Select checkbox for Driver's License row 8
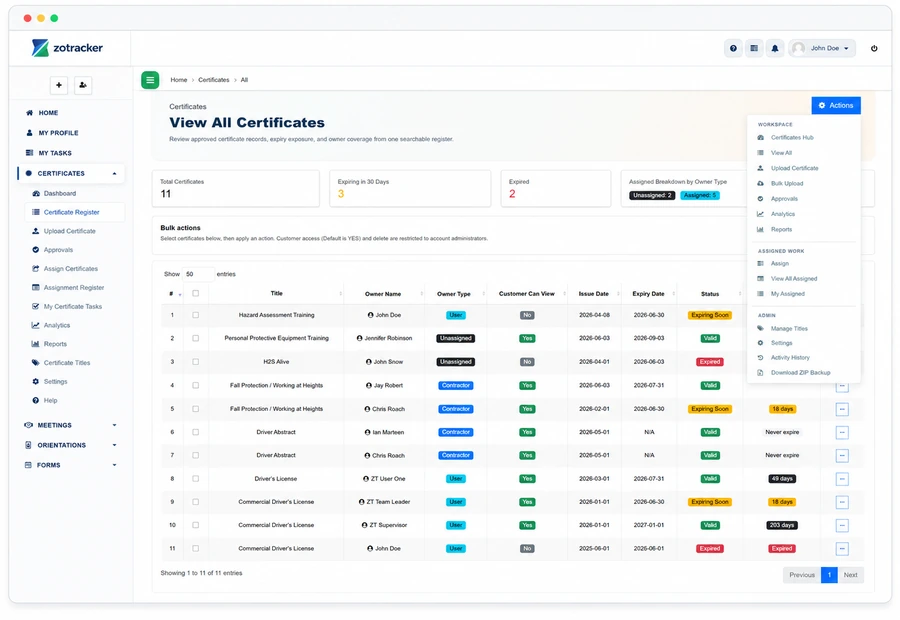900x620 pixels. pos(196,478)
